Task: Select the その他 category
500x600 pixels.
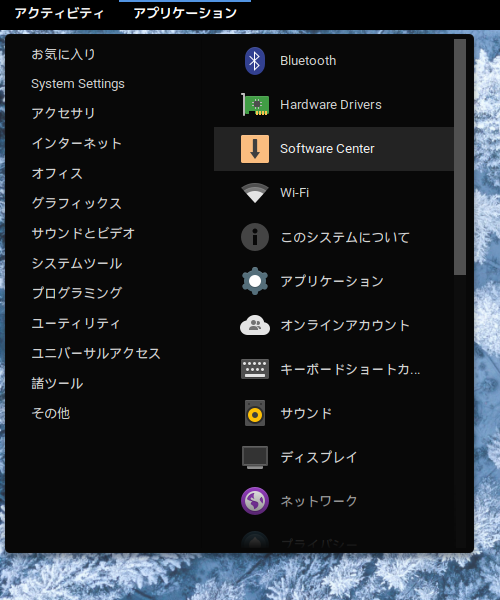Action: tap(51, 413)
